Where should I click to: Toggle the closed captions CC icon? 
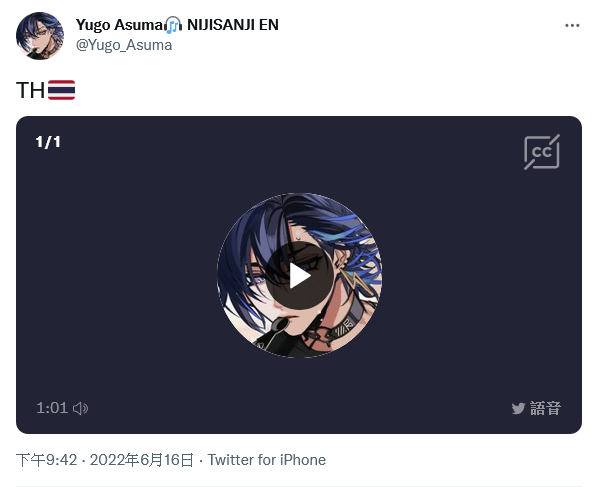(x=542, y=152)
